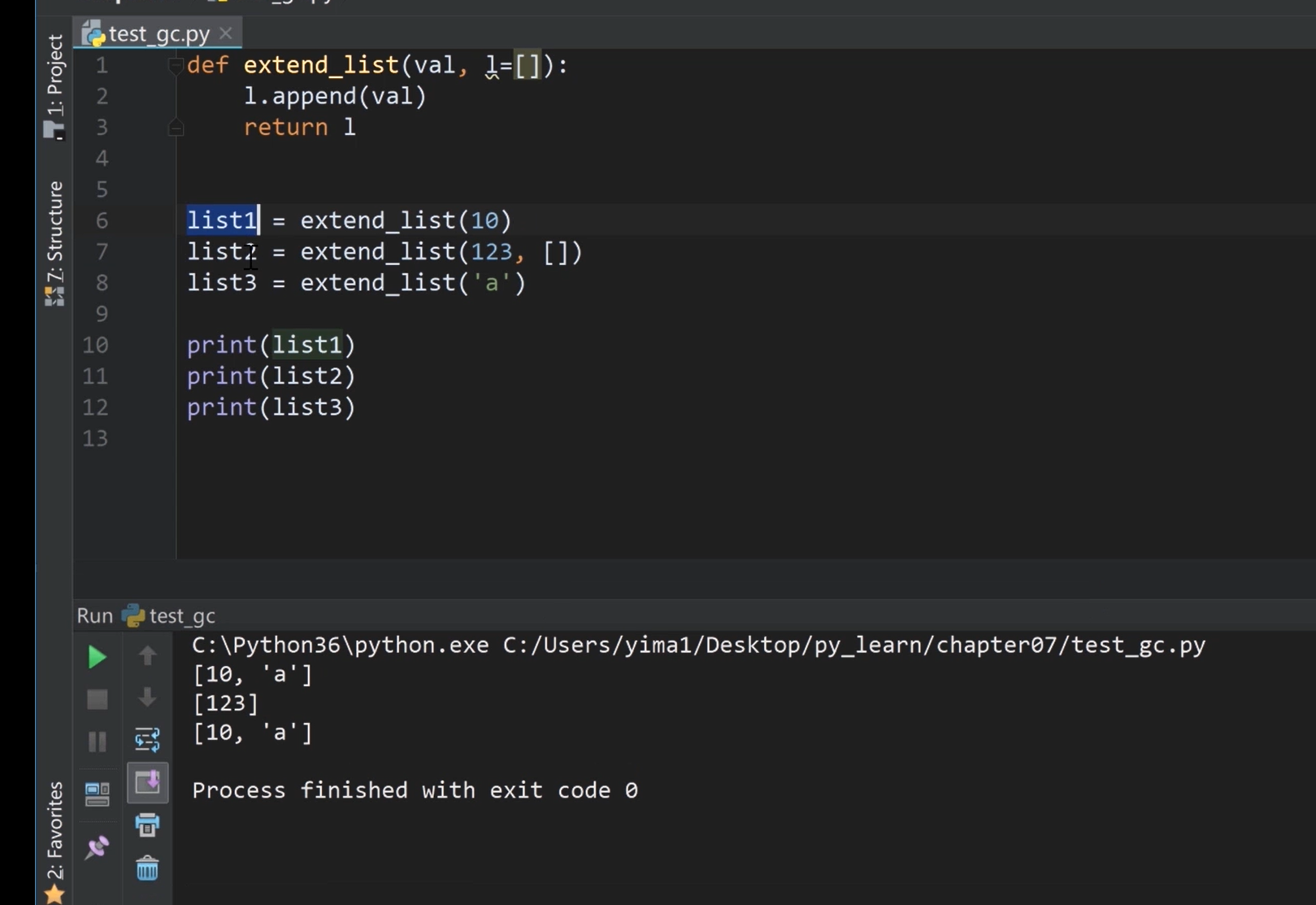
Task: Click 'return' keyword on line 3
Action: pos(285,127)
